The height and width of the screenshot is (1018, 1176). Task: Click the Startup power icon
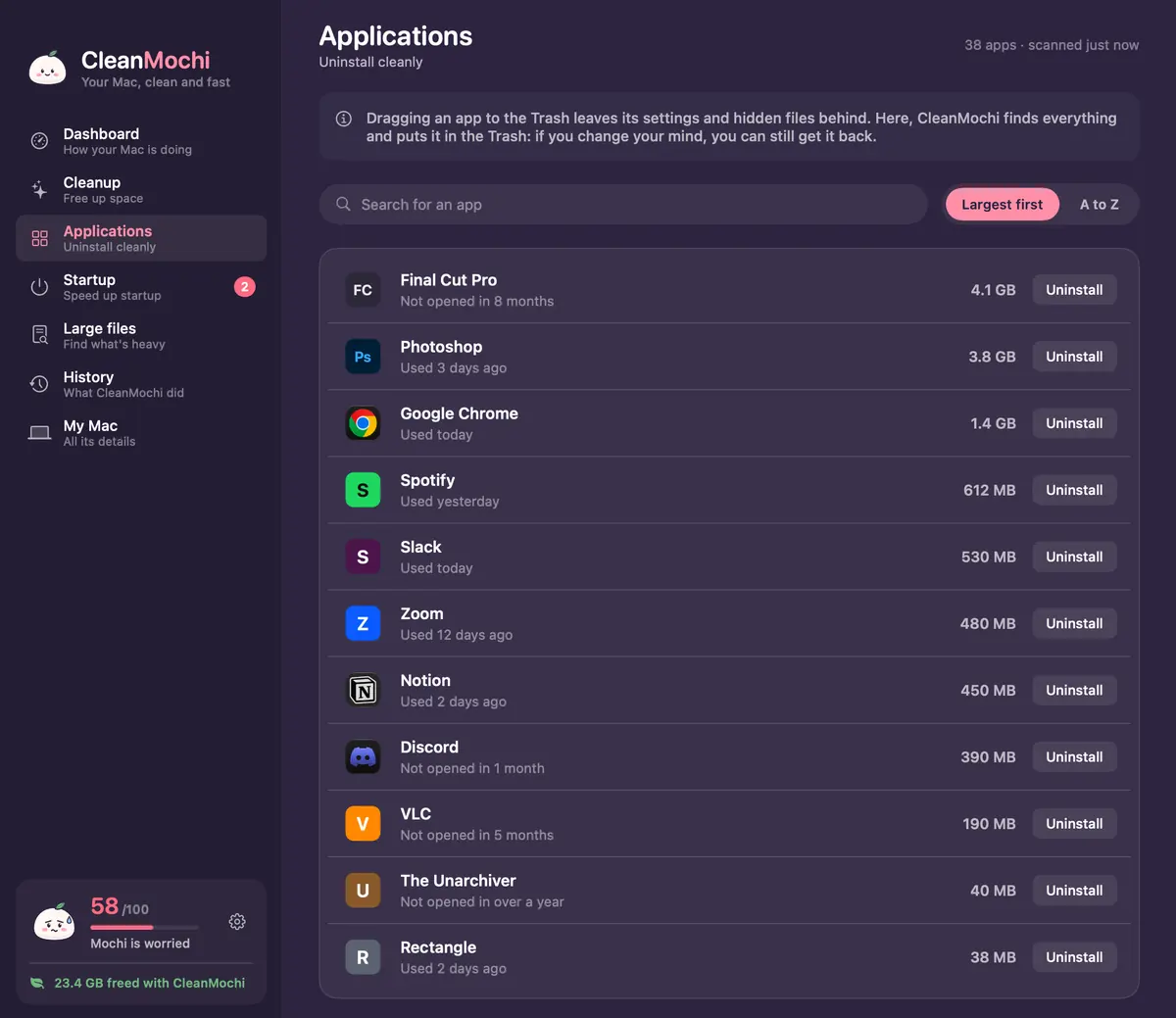pyautogui.click(x=39, y=287)
